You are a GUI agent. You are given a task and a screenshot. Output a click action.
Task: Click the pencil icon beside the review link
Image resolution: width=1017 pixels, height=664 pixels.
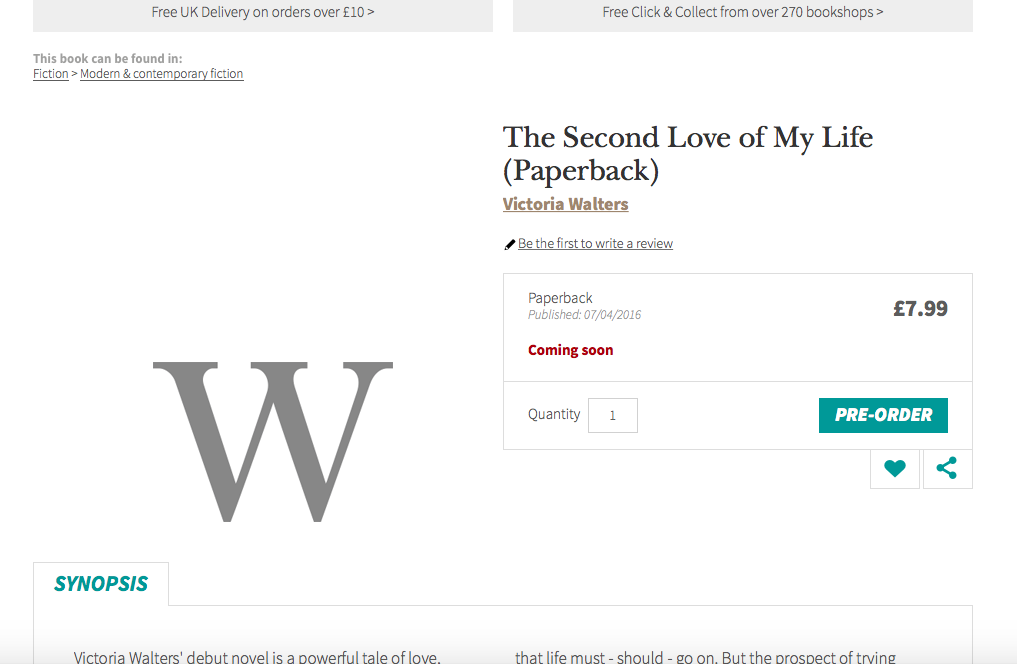[x=510, y=244]
